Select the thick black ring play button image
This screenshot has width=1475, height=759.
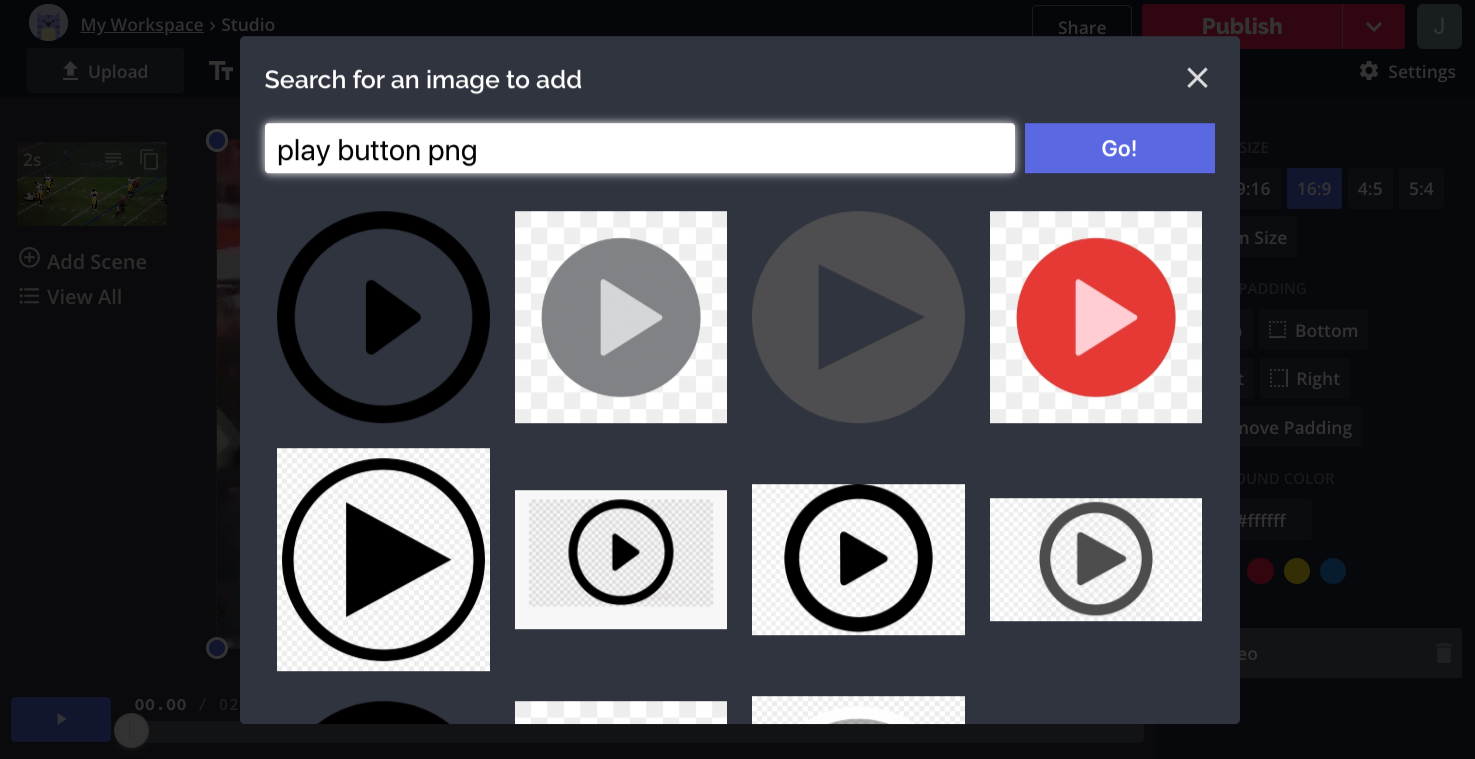858,559
